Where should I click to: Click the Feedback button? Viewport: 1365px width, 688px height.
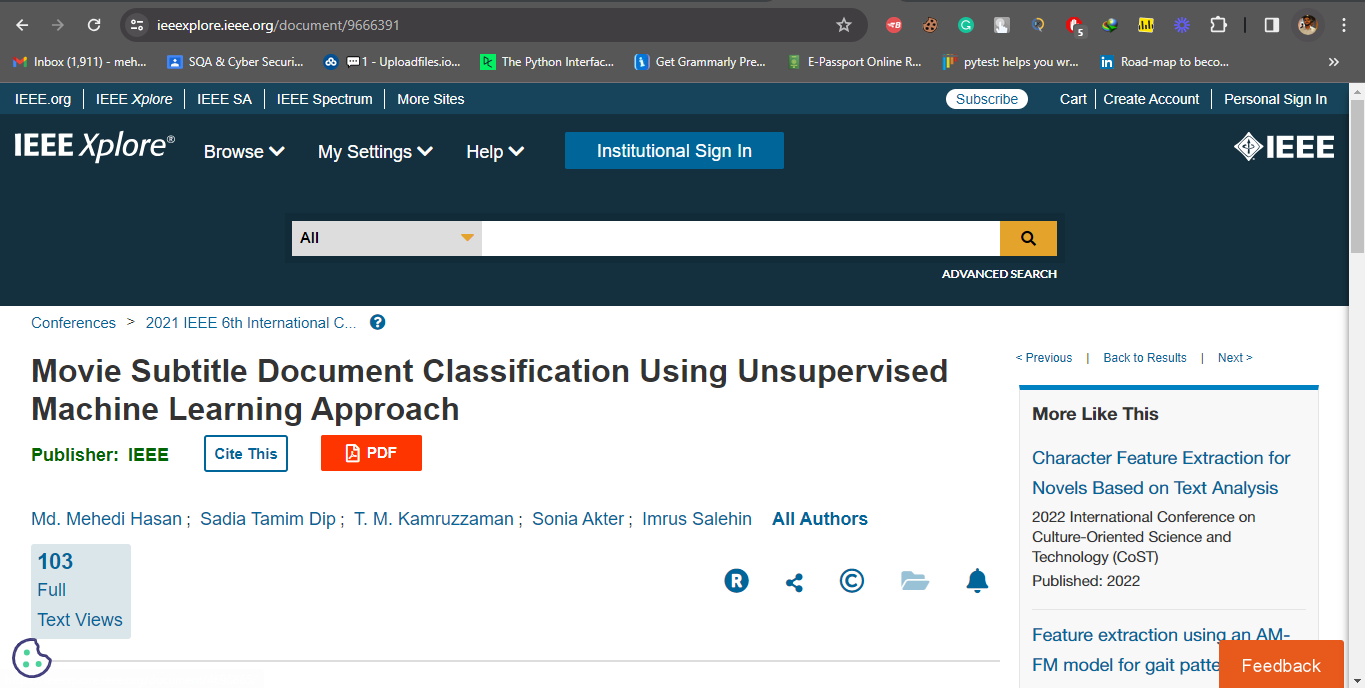(x=1281, y=665)
